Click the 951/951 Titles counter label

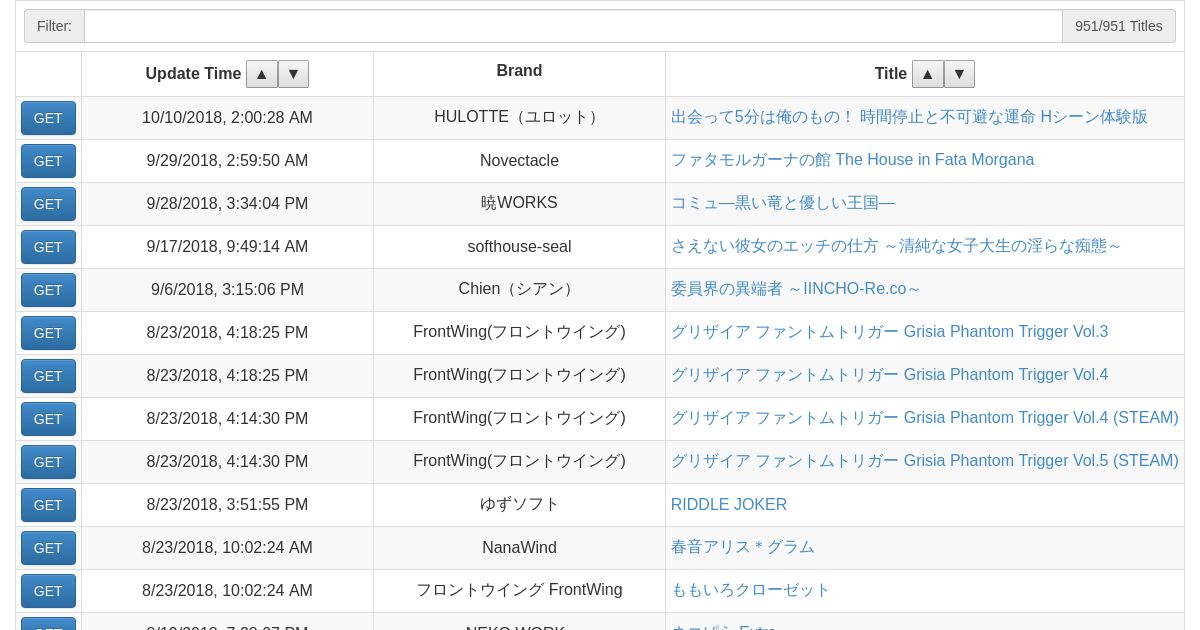pos(1118,26)
